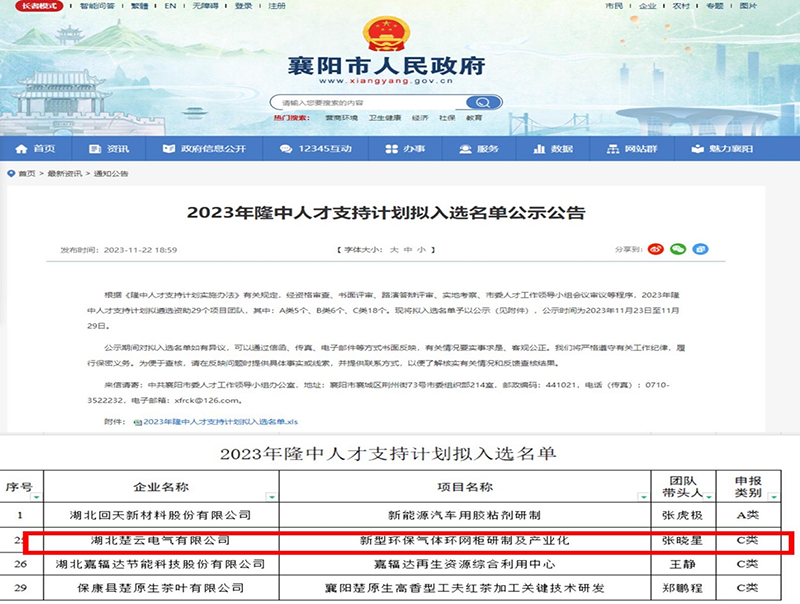Open the 12345互动 navigation item
The image size is (800, 604).
324,149
